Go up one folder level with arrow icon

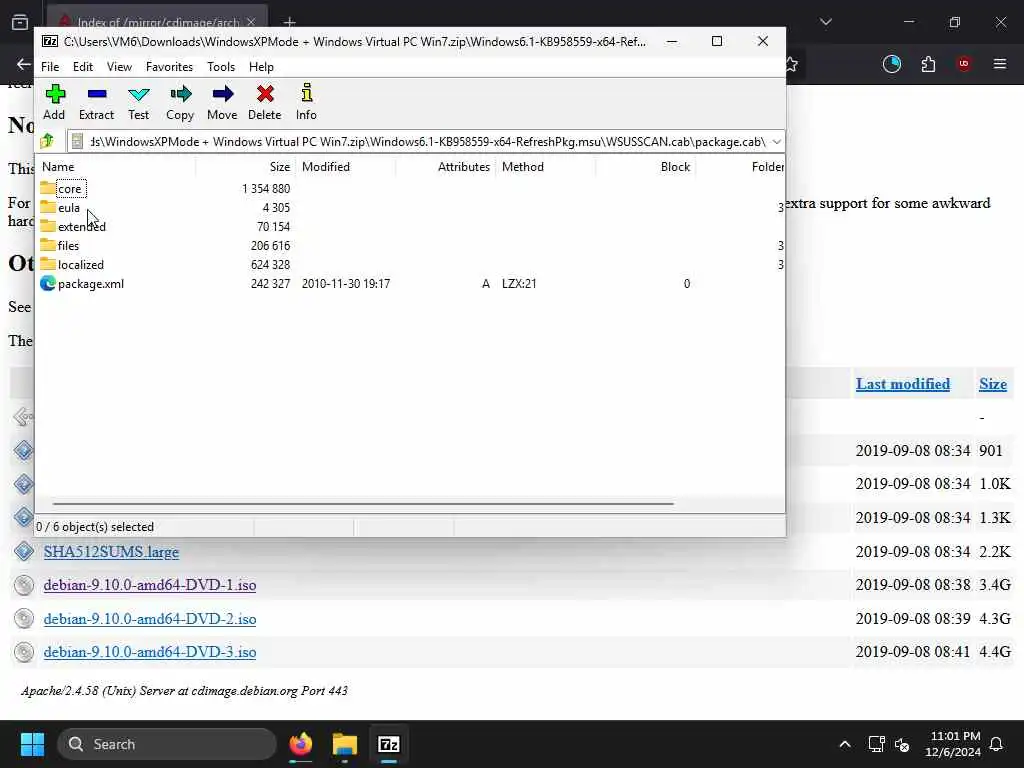click(47, 141)
